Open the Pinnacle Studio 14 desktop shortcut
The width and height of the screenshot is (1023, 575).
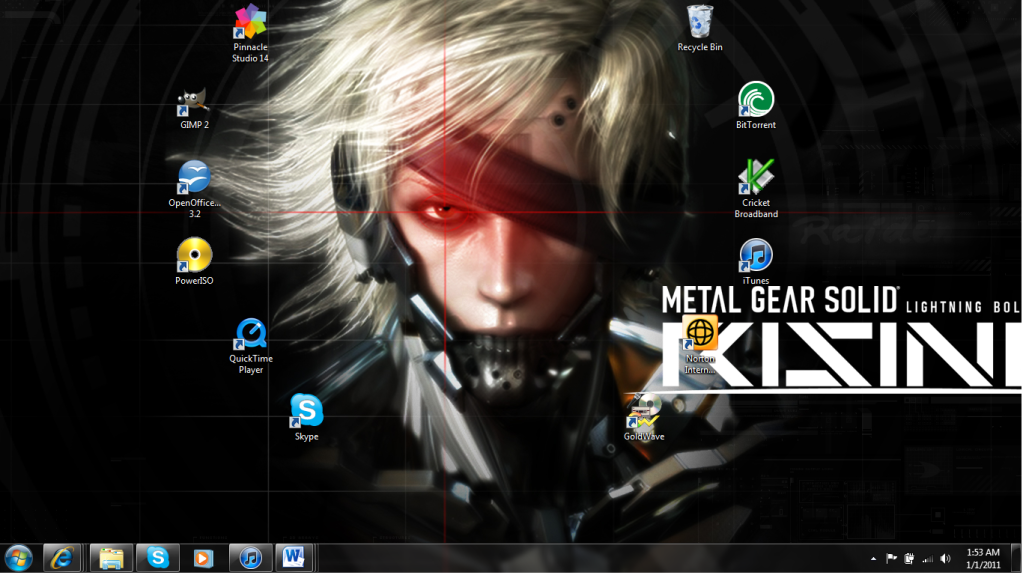pos(250,34)
